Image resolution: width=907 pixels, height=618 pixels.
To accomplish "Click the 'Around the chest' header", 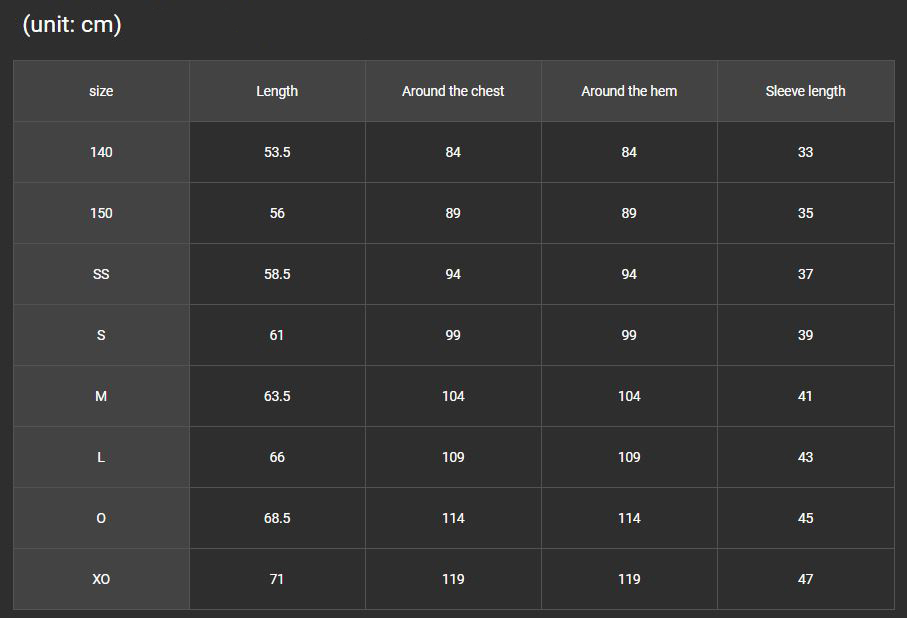I will [x=453, y=91].
